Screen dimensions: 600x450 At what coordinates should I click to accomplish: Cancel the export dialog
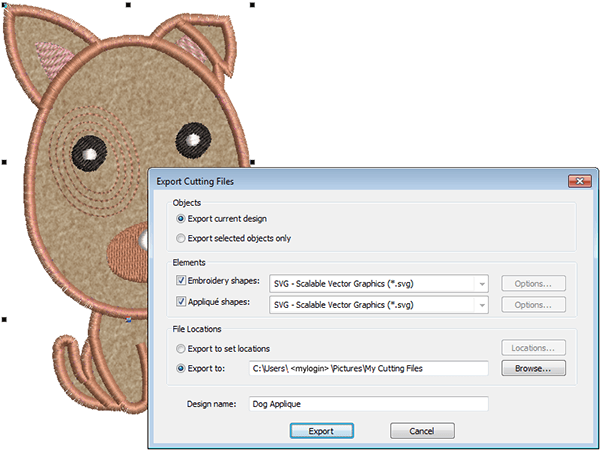(422, 431)
